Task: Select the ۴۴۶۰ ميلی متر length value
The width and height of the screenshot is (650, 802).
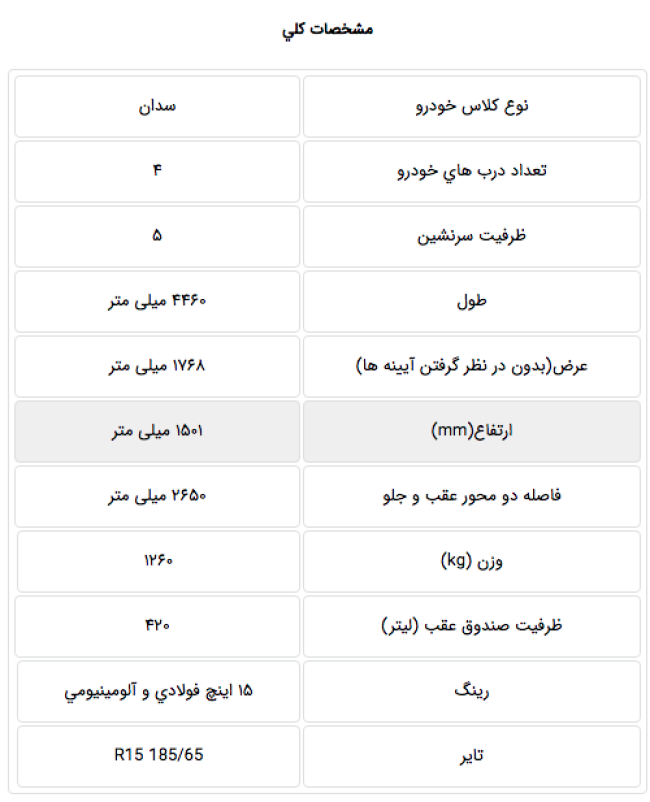Action: 158,301
